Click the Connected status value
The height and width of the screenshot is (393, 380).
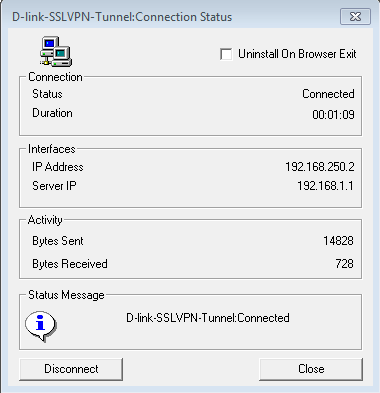tap(328, 94)
